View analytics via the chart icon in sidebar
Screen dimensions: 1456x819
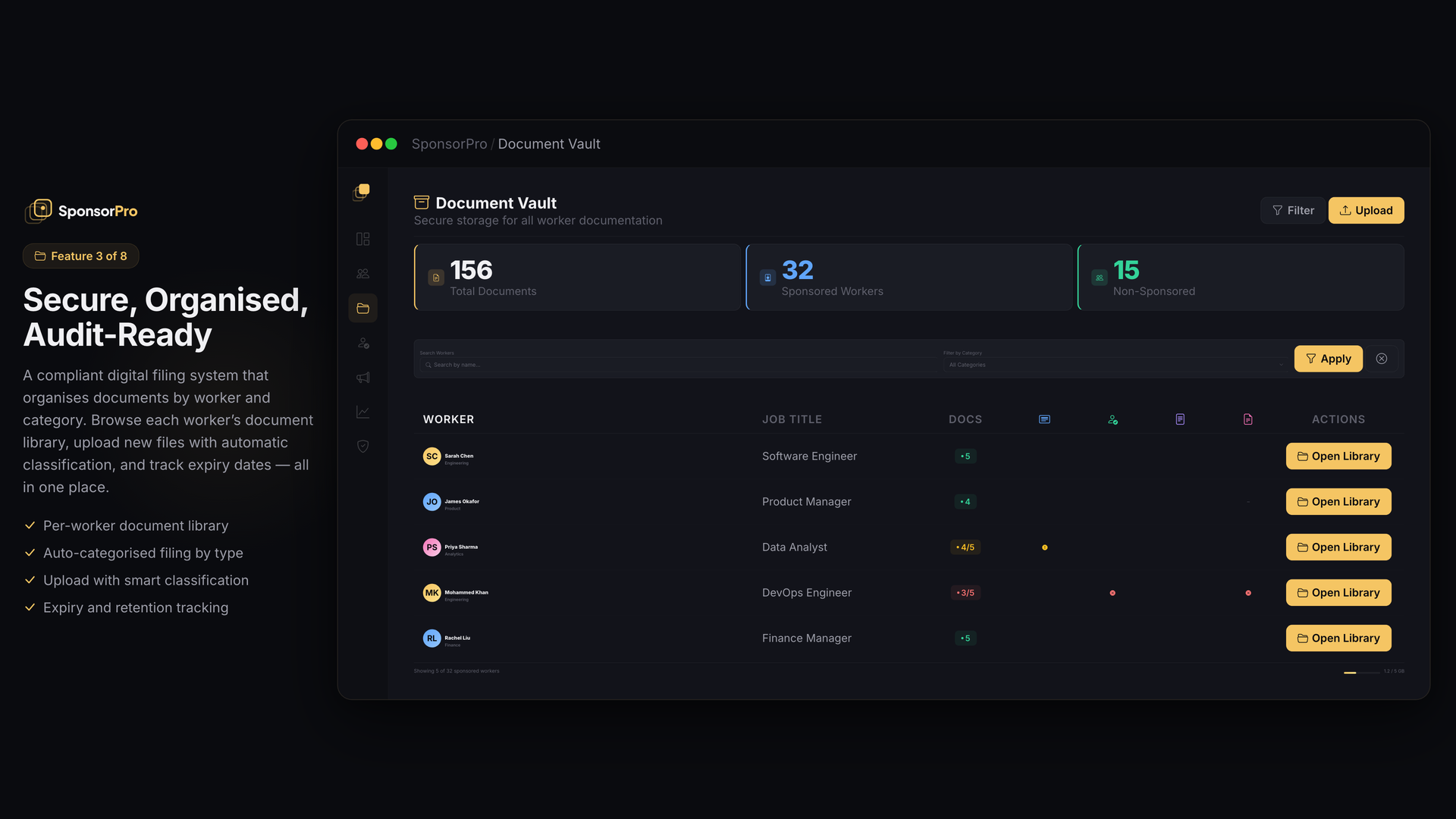[362, 412]
